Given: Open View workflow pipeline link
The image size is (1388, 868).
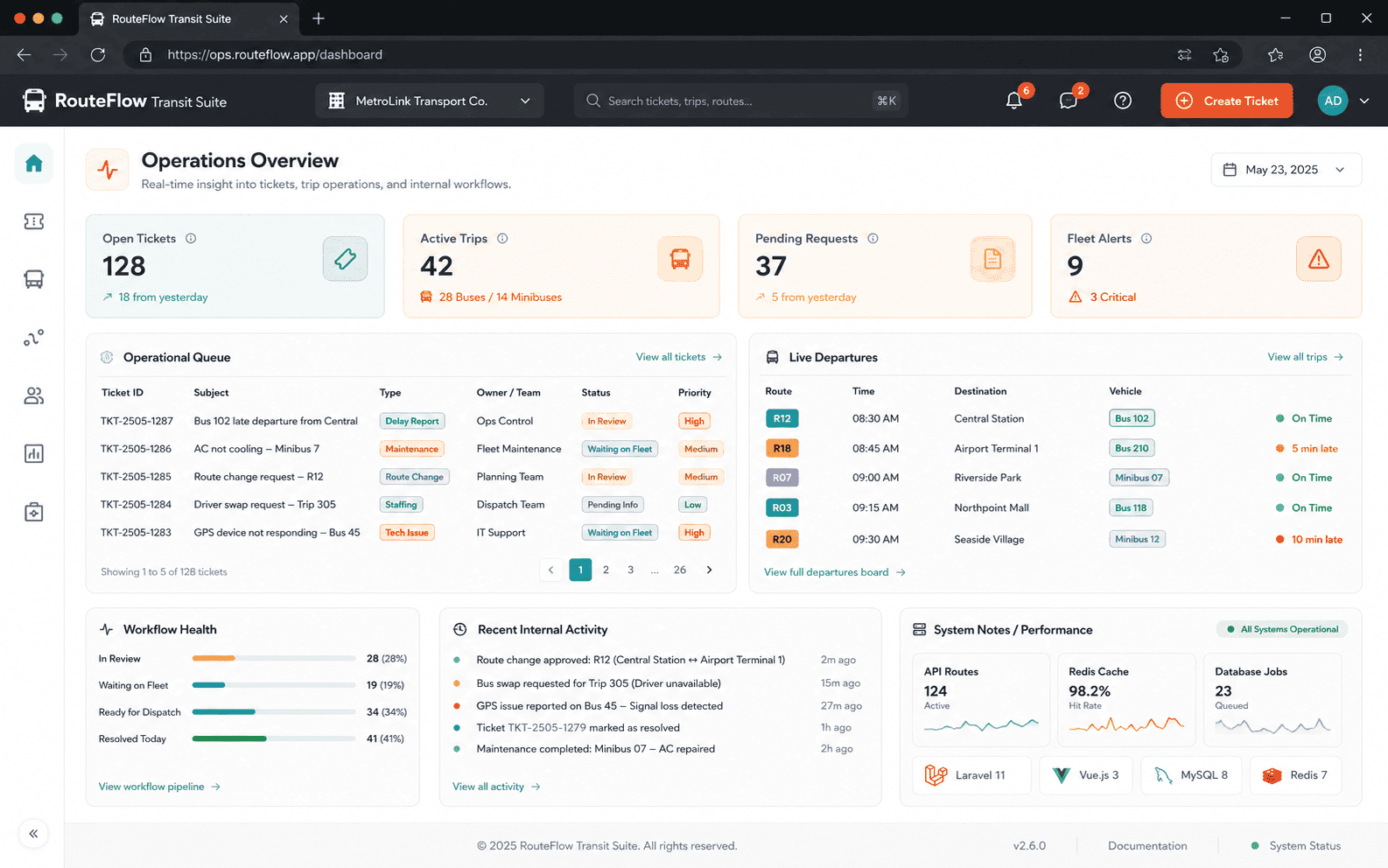Looking at the screenshot, I should tap(159, 787).
